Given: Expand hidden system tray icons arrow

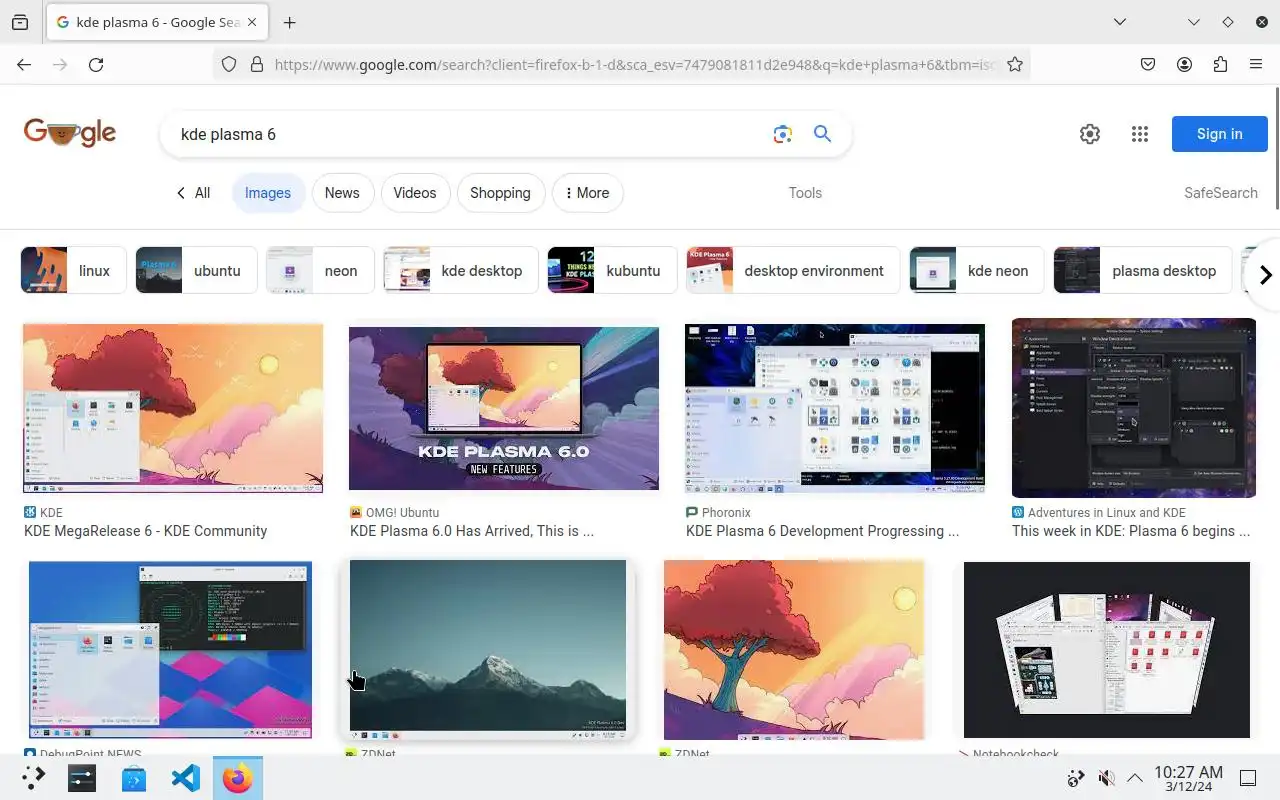Looking at the screenshot, I should pyautogui.click(x=1135, y=778).
